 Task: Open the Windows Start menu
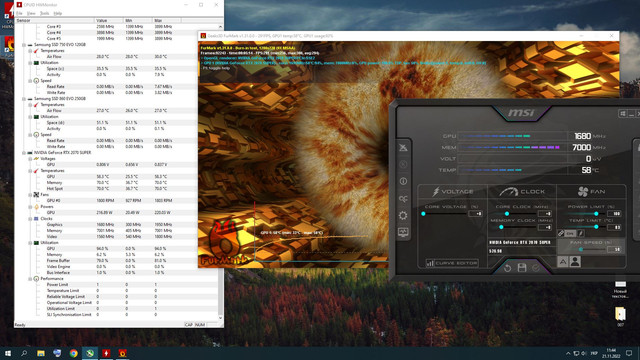pyautogui.click(x=8, y=353)
